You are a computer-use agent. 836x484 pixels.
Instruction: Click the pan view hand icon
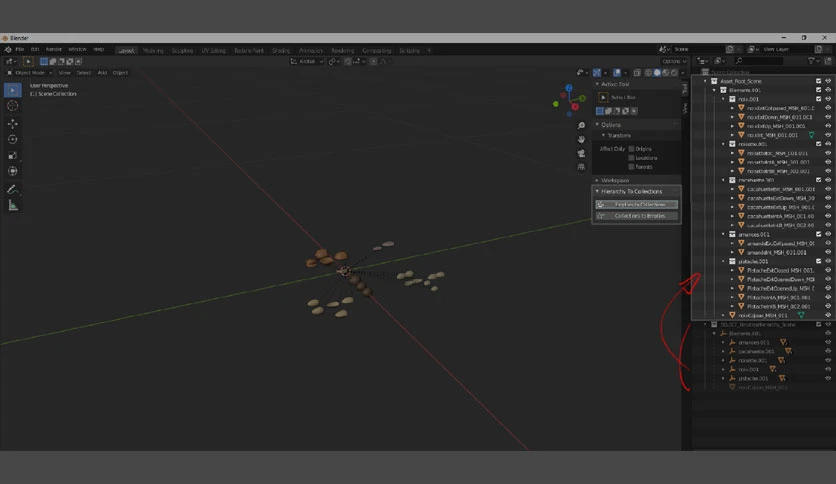coord(581,139)
